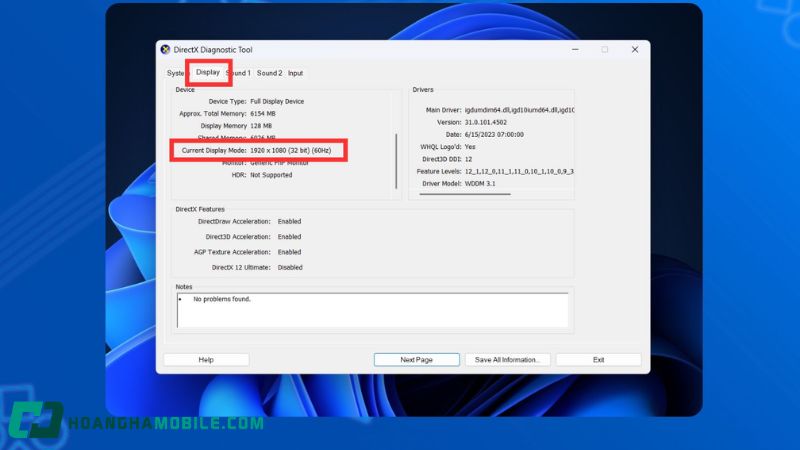Image resolution: width=800 pixels, height=450 pixels.
Task: Select the HDR 'Not Supported' value
Action: point(271,175)
